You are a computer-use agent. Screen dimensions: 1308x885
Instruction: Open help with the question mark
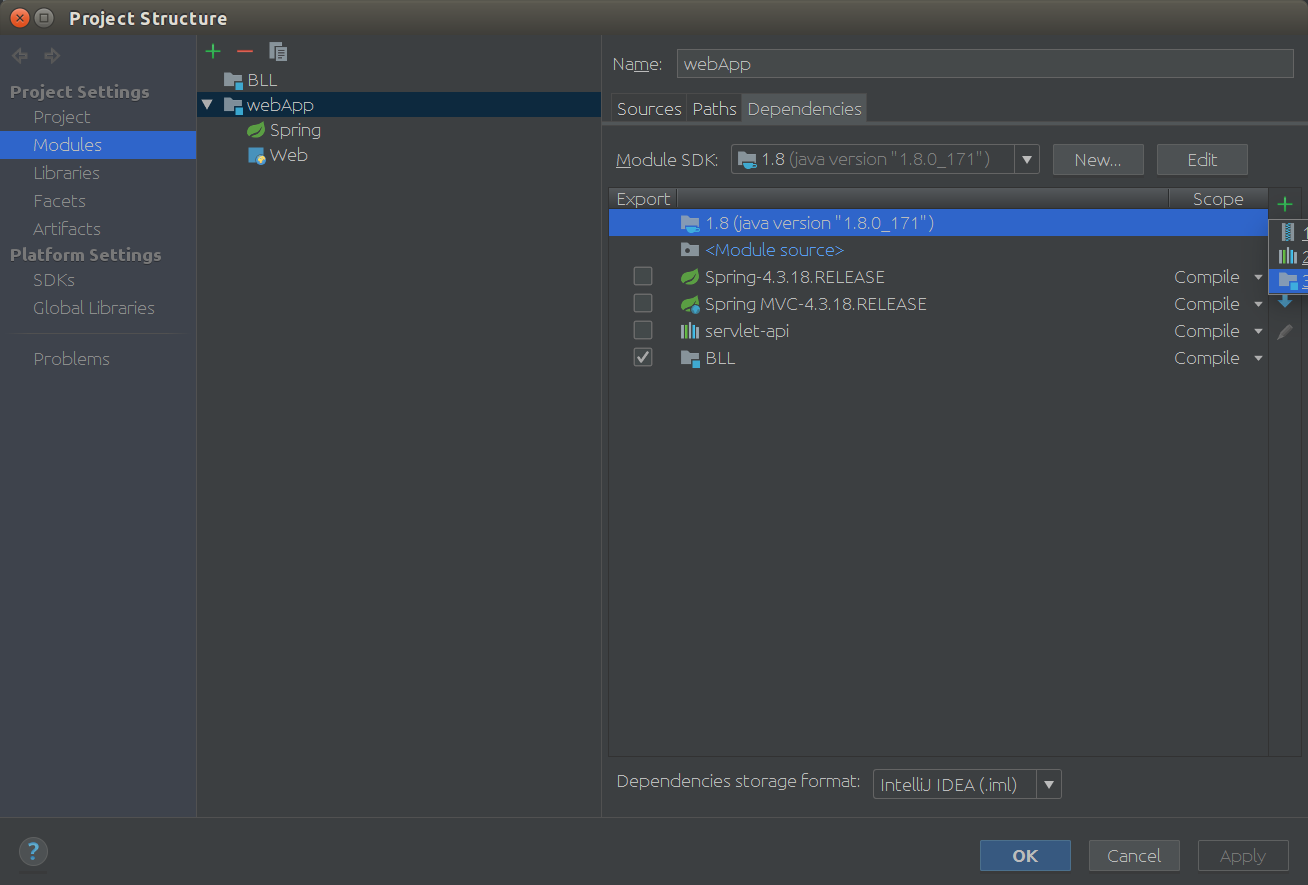(33, 851)
